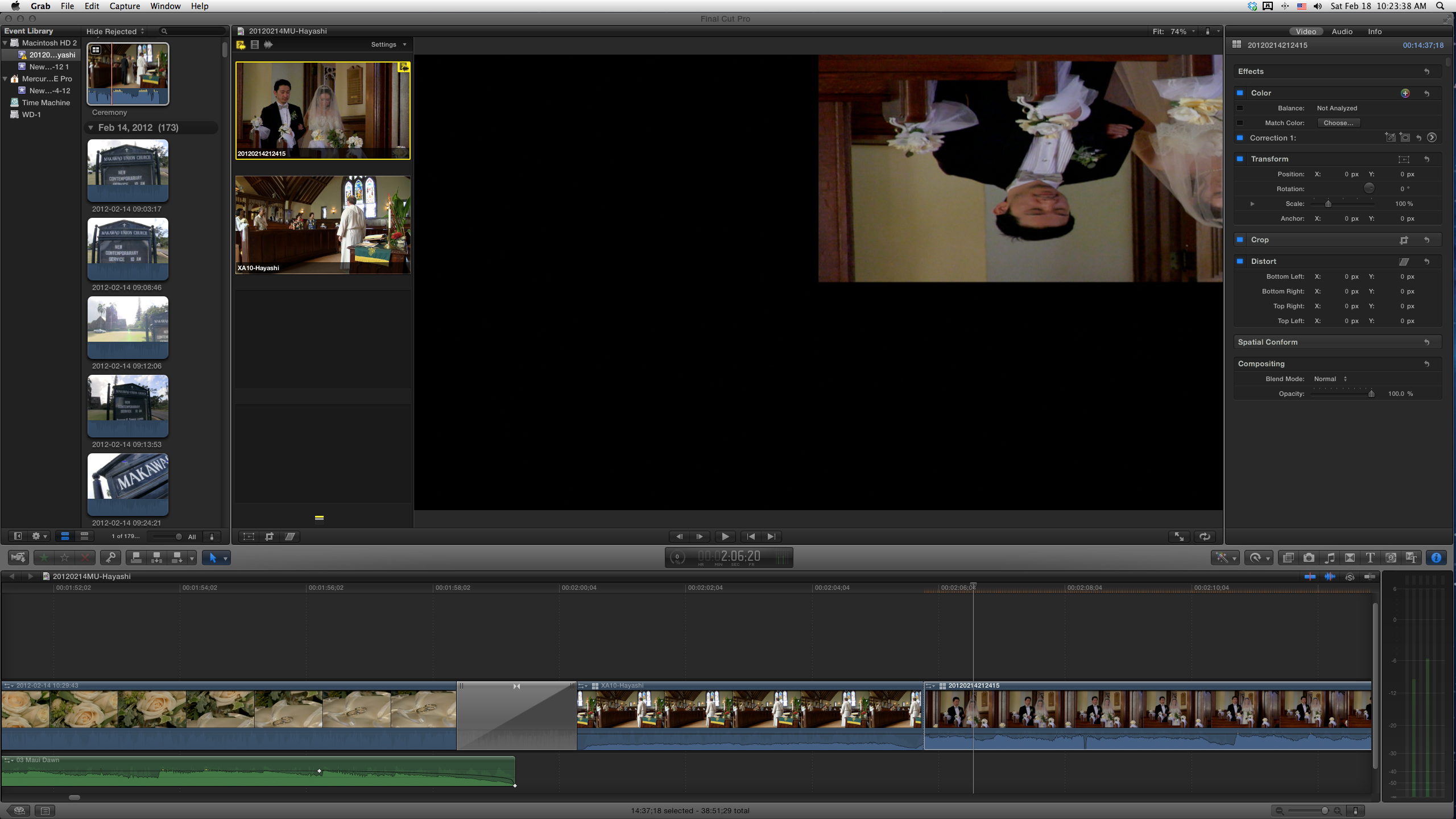This screenshot has width=1456, height=819.
Task: Reject the selection with the red X
Action: [85, 557]
